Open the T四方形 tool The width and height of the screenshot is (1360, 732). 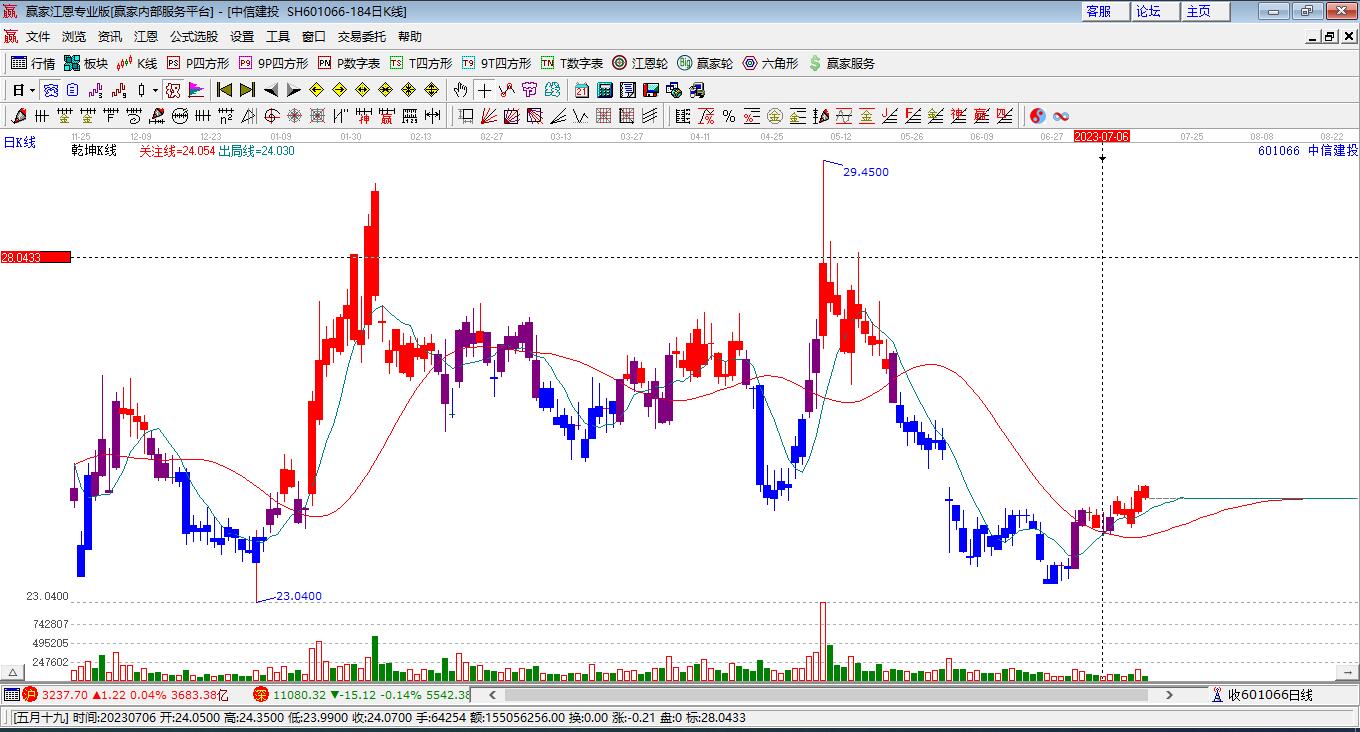[x=421, y=63]
